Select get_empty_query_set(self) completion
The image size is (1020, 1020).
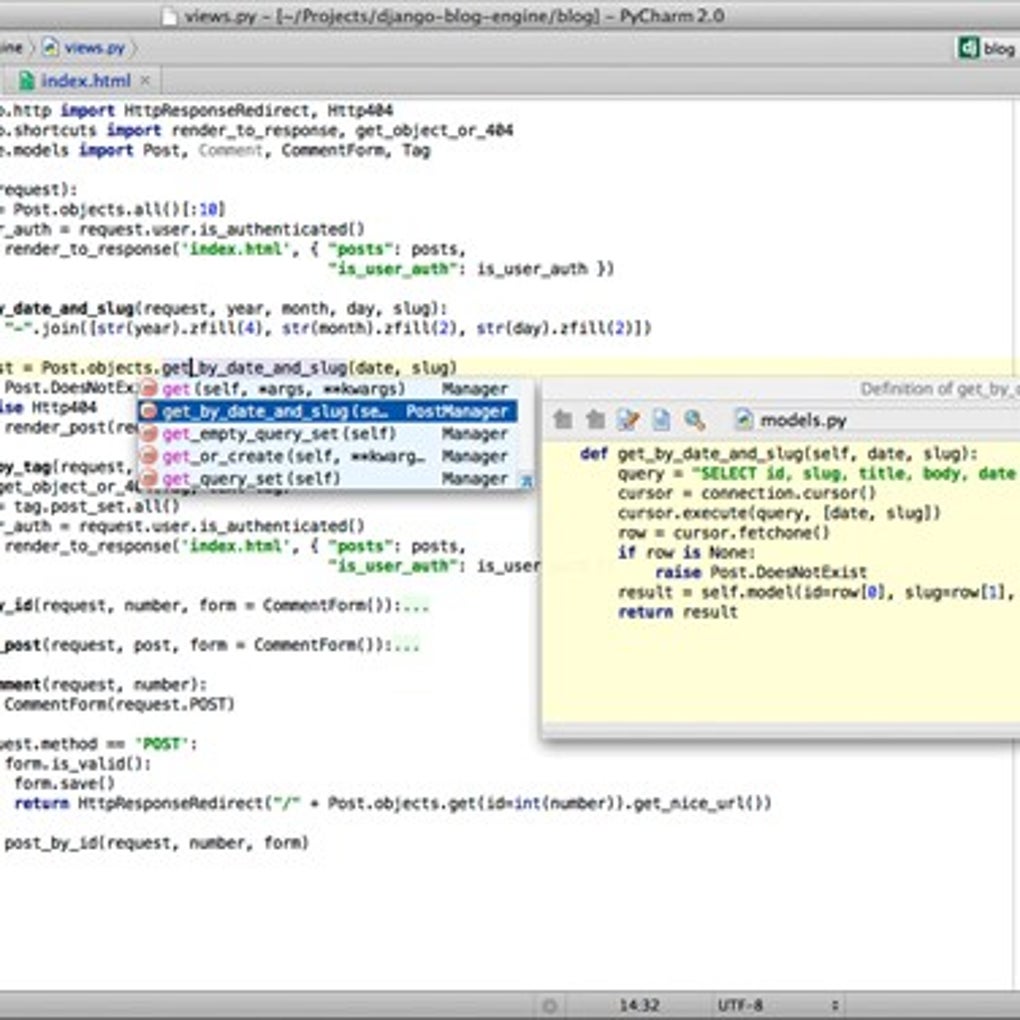(x=328, y=433)
